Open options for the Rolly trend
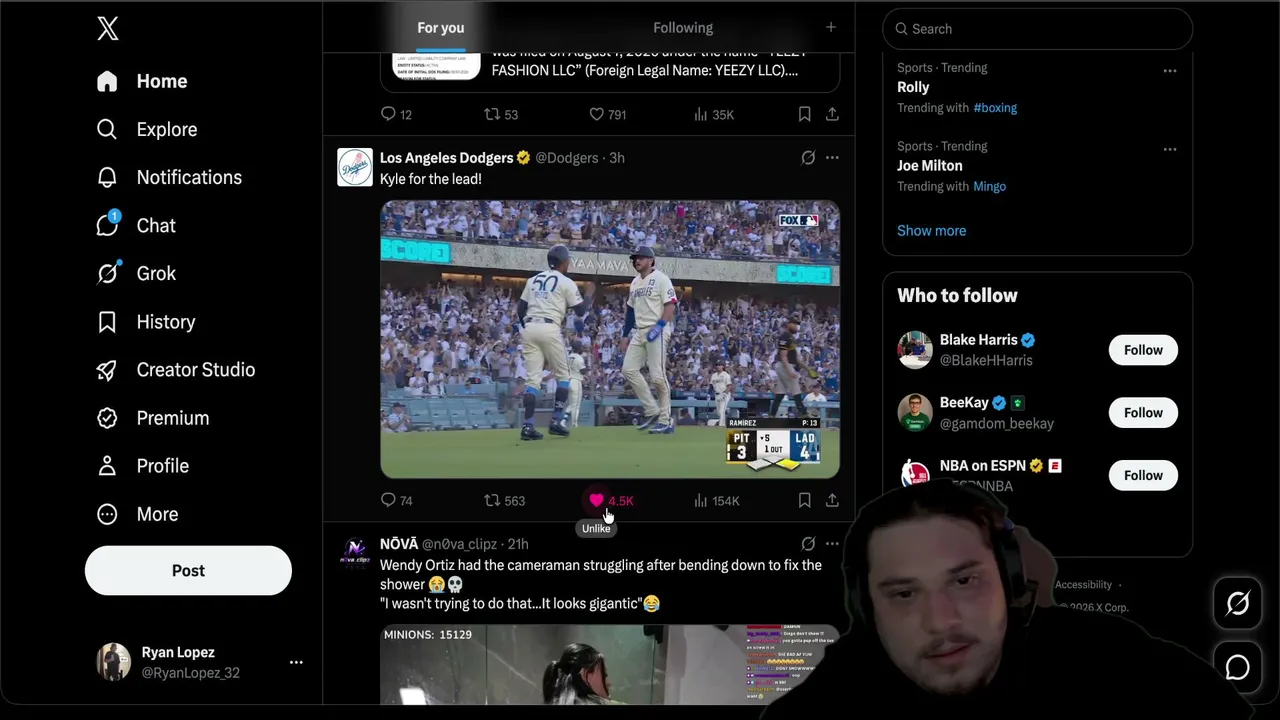 click(x=1170, y=71)
